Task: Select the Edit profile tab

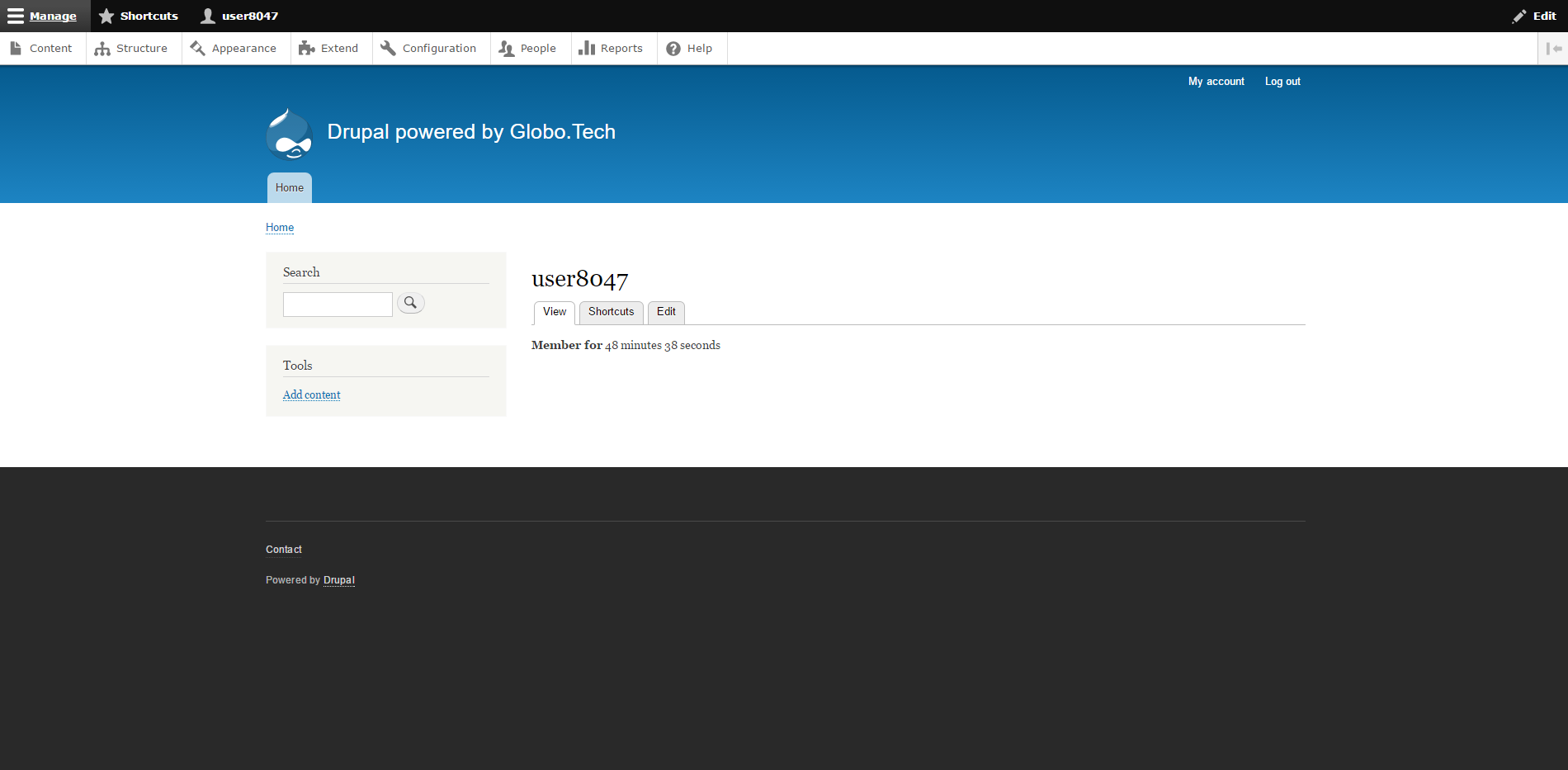Action: 666,313
